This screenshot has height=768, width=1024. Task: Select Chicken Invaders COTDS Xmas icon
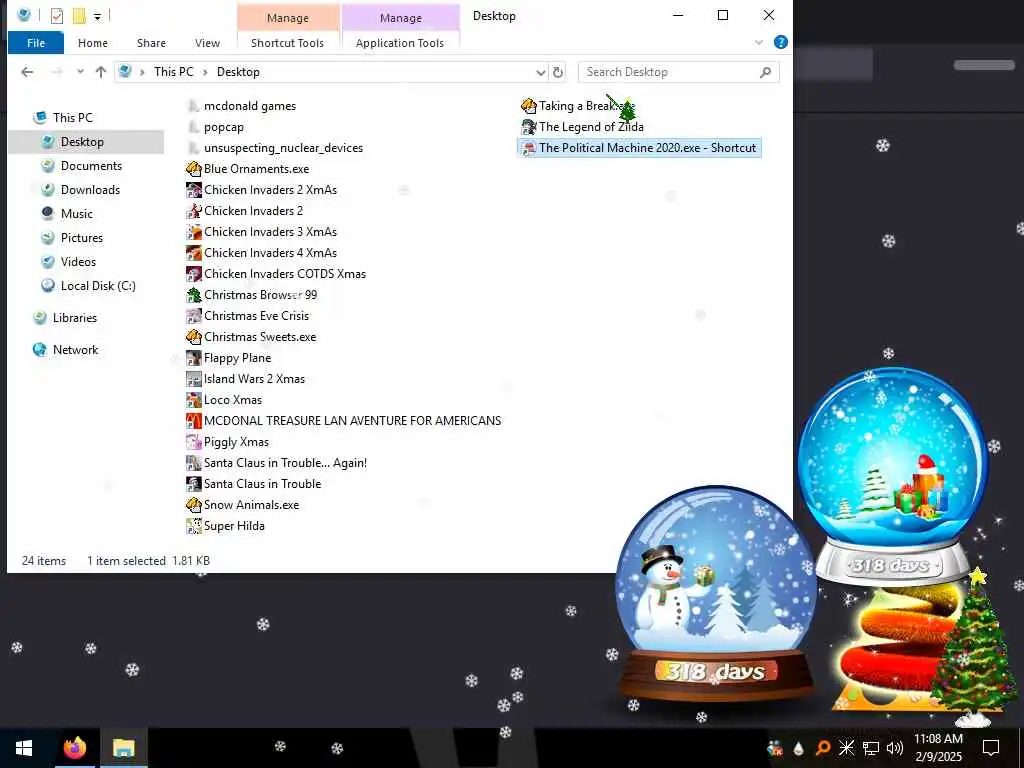point(193,274)
